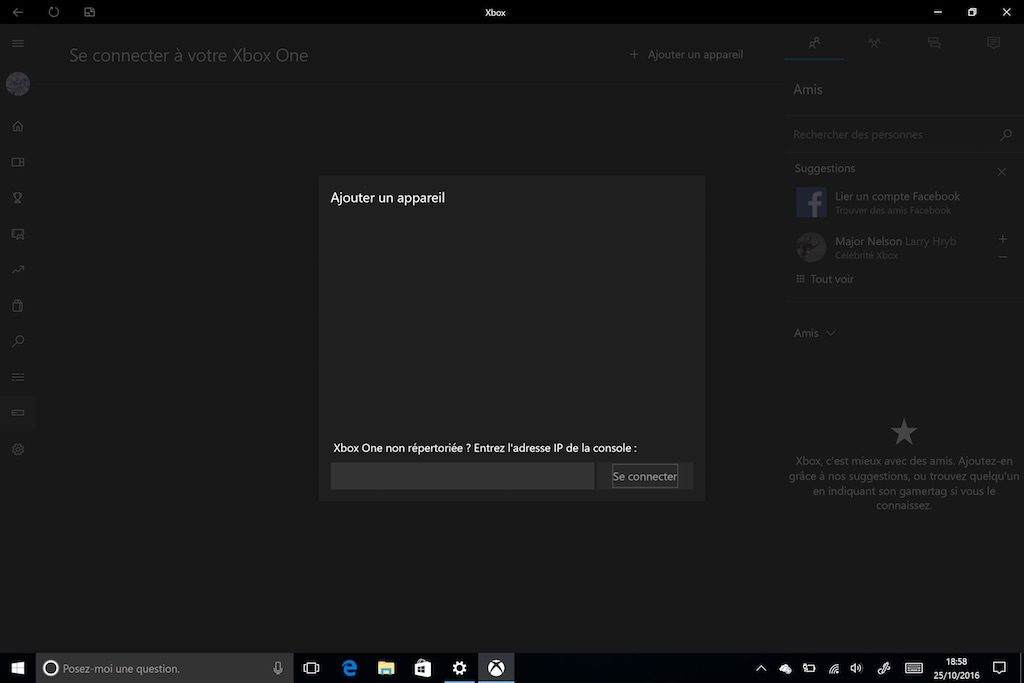Image resolution: width=1024 pixels, height=683 pixels.
Task: Open the volume tray icon
Action: coord(856,668)
